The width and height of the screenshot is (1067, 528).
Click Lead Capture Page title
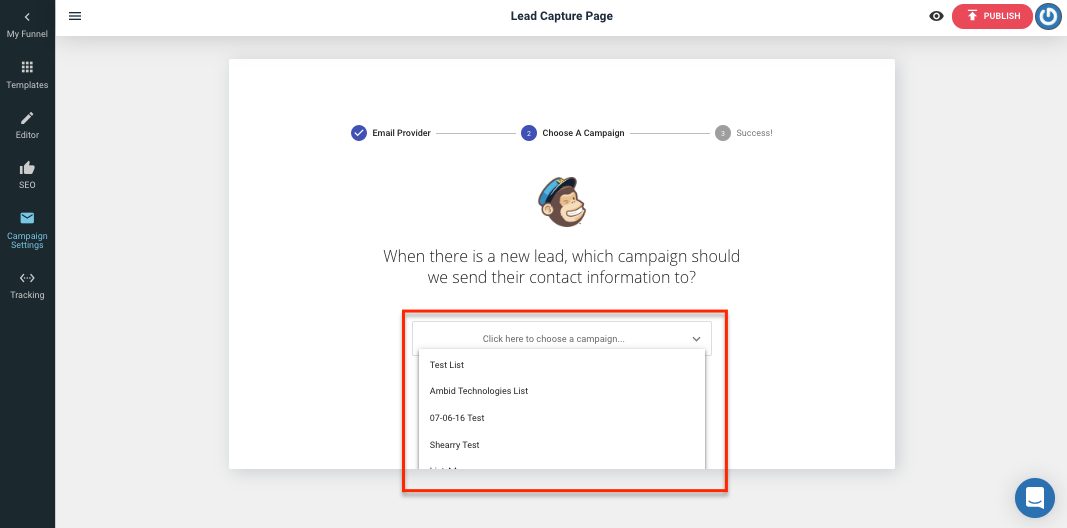click(x=562, y=16)
